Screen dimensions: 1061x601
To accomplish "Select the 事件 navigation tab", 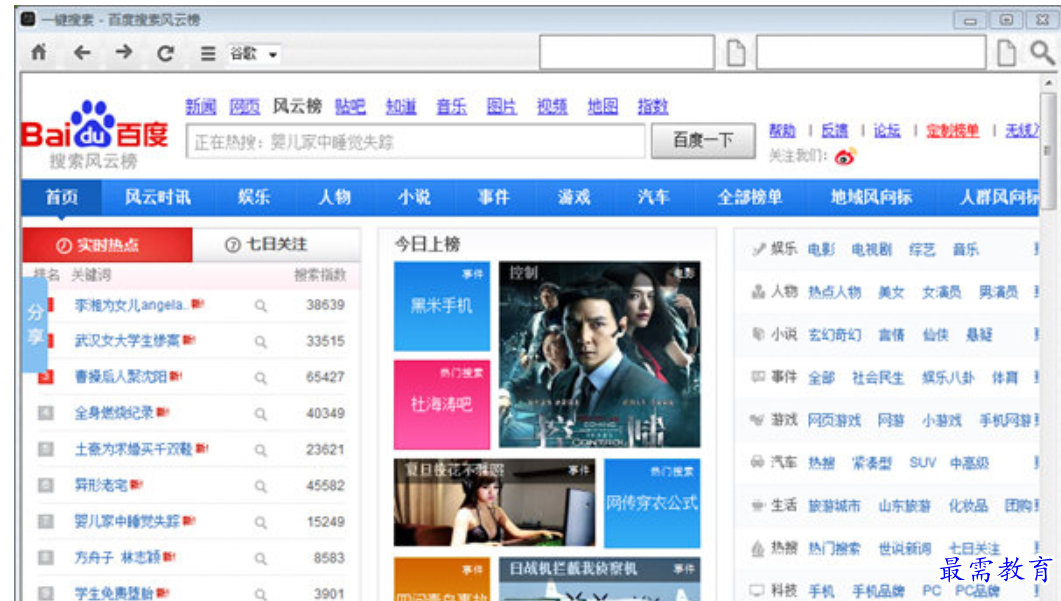I will click(x=494, y=198).
